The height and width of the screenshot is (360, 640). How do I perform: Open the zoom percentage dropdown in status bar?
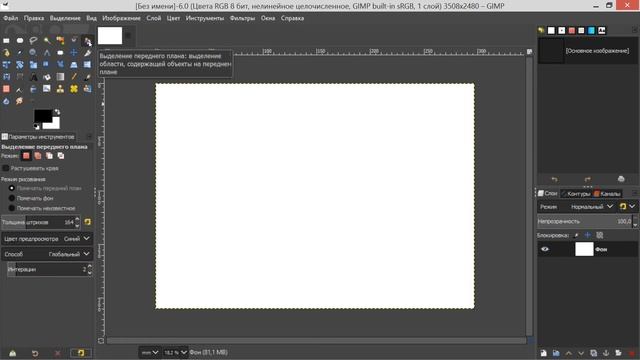(x=175, y=352)
